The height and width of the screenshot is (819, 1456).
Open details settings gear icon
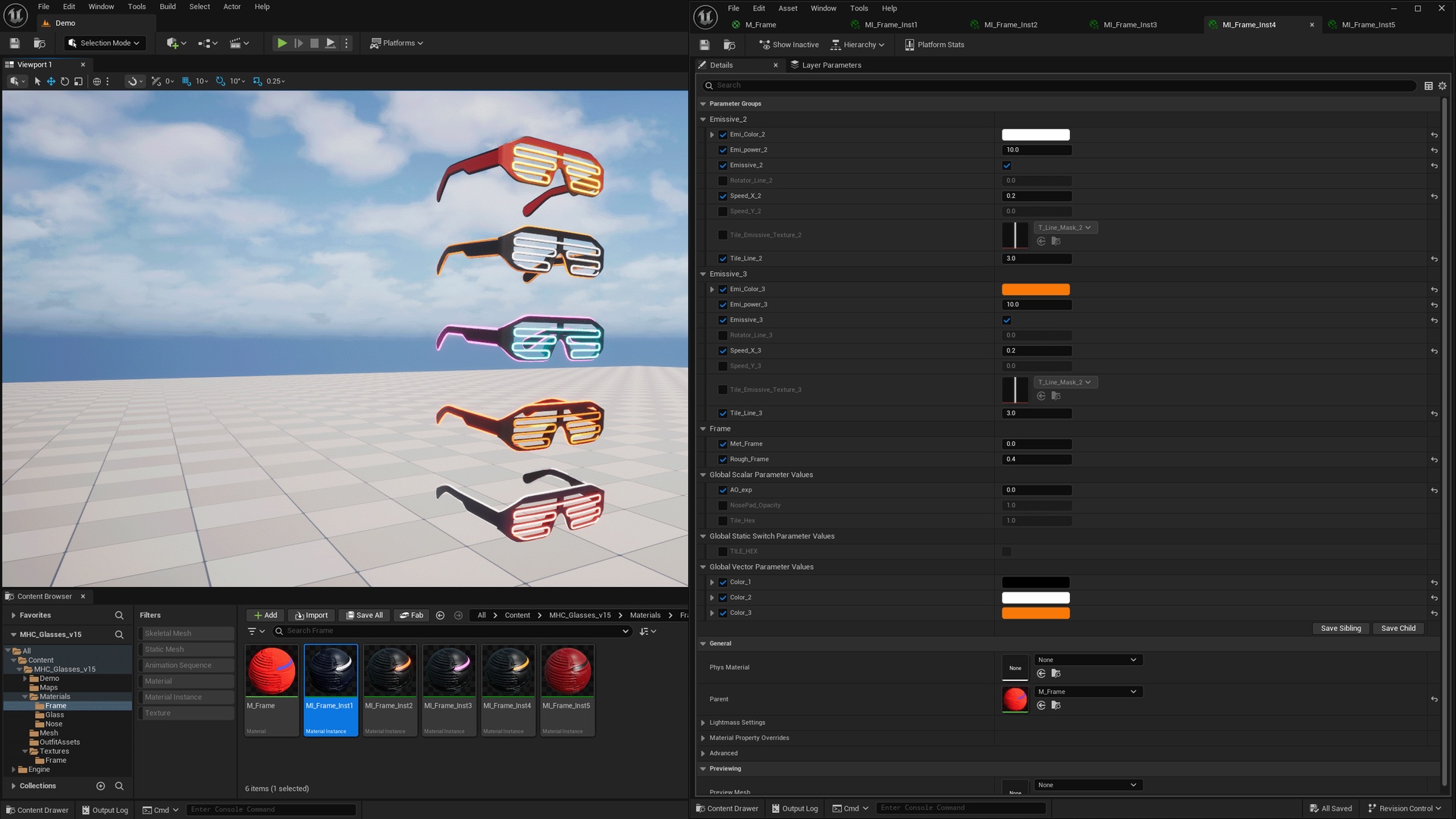click(x=1442, y=86)
